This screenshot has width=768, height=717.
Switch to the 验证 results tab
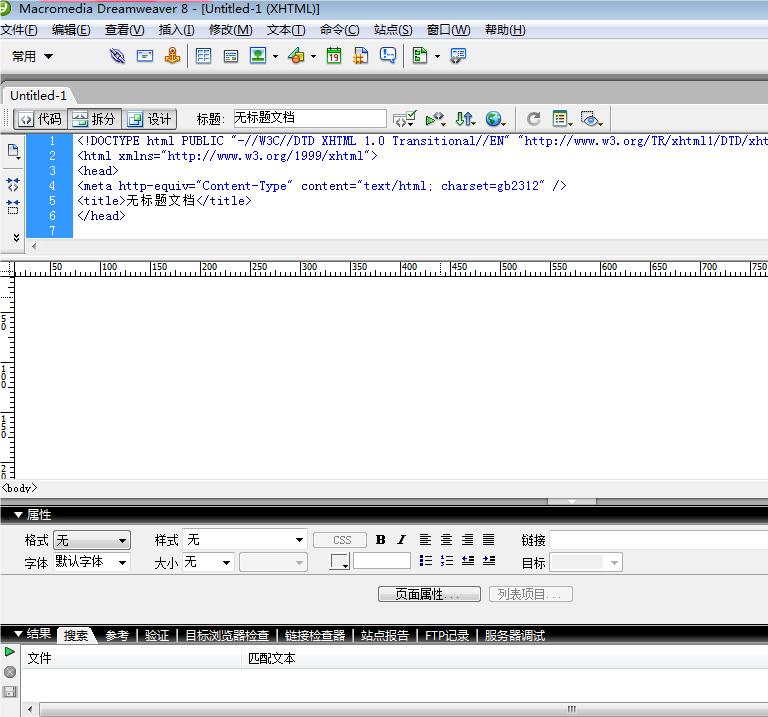pyautogui.click(x=157, y=635)
